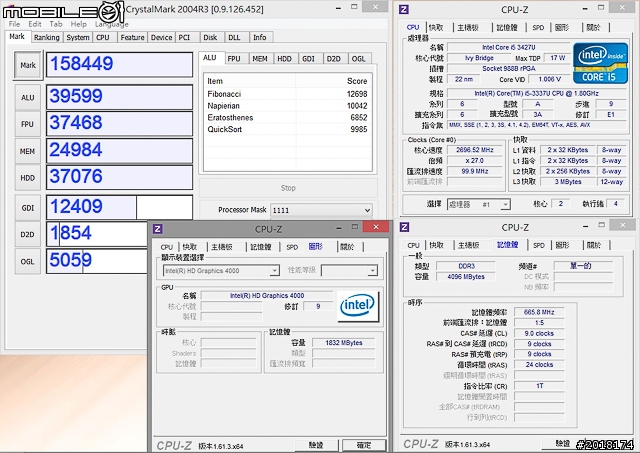Select the 圖形 tab in memory CPU-Z window

(x=562, y=245)
